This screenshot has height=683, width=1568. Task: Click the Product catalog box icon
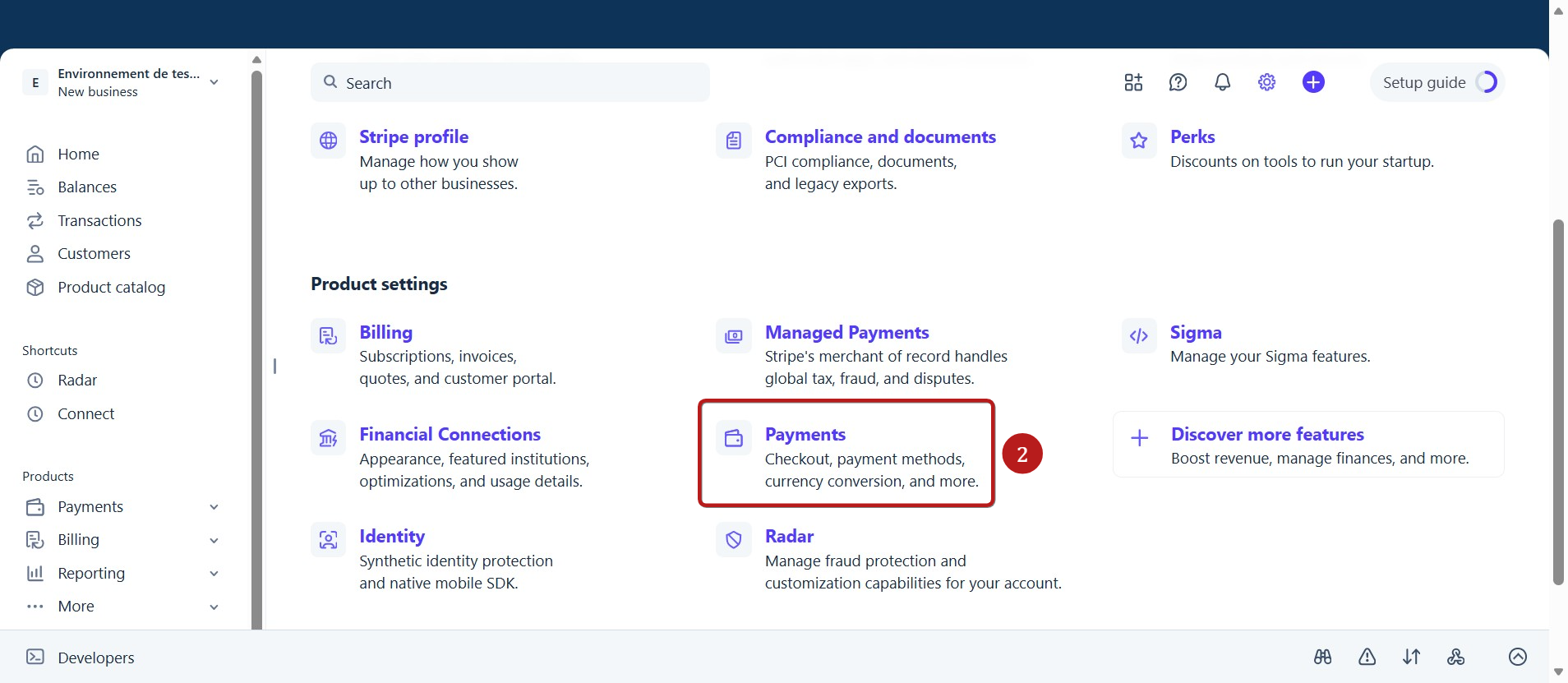point(35,287)
